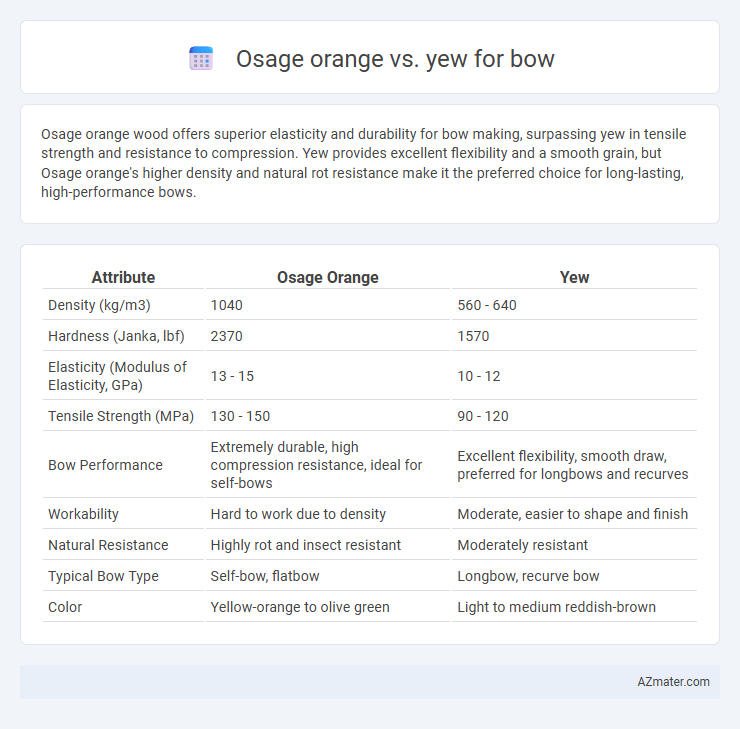Click the 'Typical Bow Type' row label

coord(103,576)
